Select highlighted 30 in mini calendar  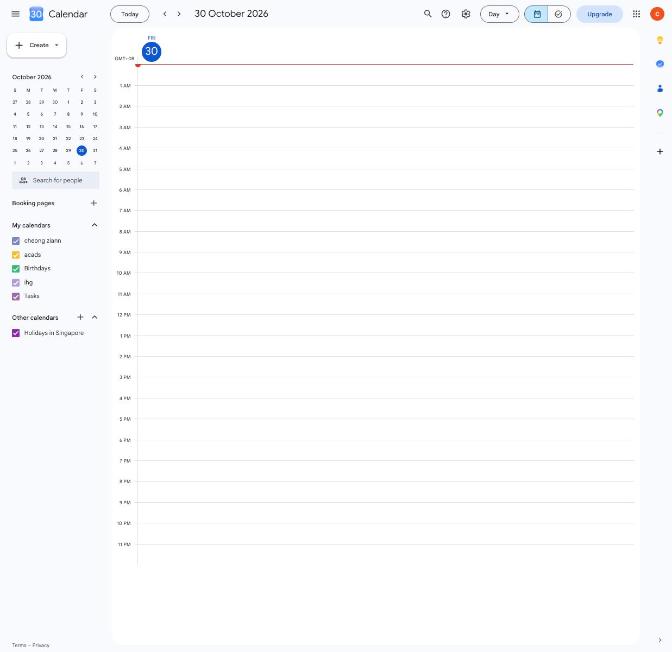point(81,150)
